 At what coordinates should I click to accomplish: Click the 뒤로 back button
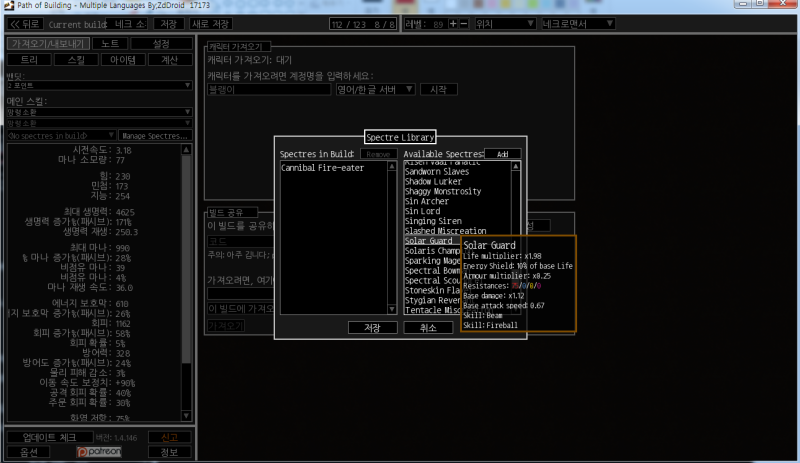(x=24, y=24)
